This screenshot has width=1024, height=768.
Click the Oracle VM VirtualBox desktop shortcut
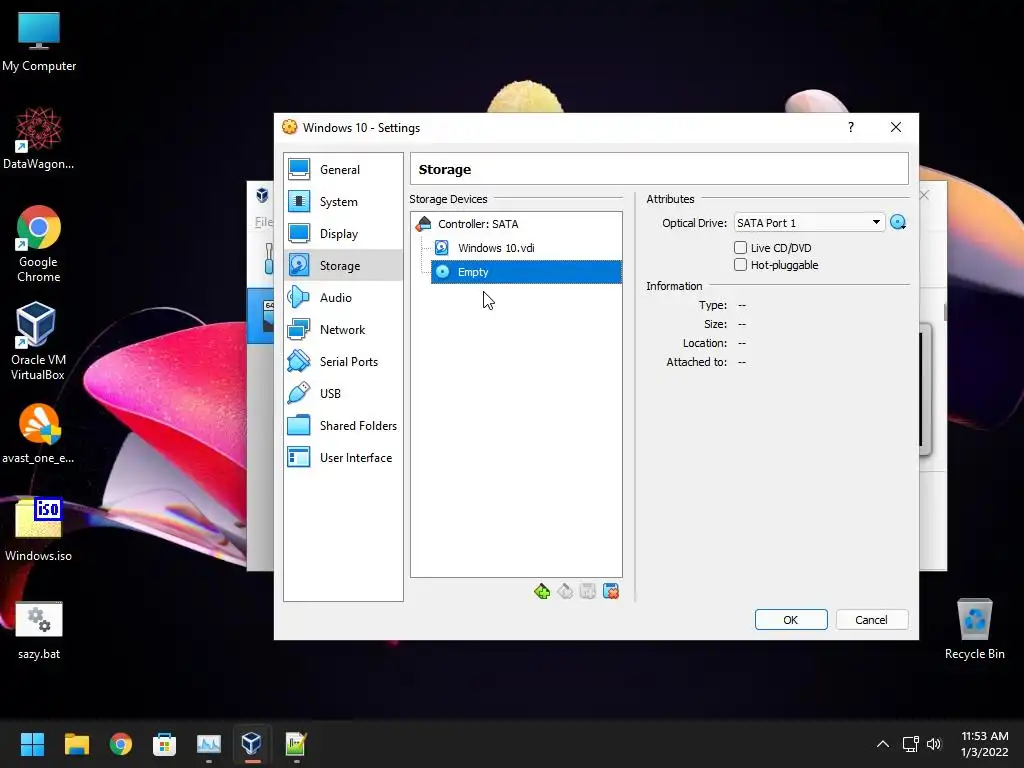coord(38,342)
